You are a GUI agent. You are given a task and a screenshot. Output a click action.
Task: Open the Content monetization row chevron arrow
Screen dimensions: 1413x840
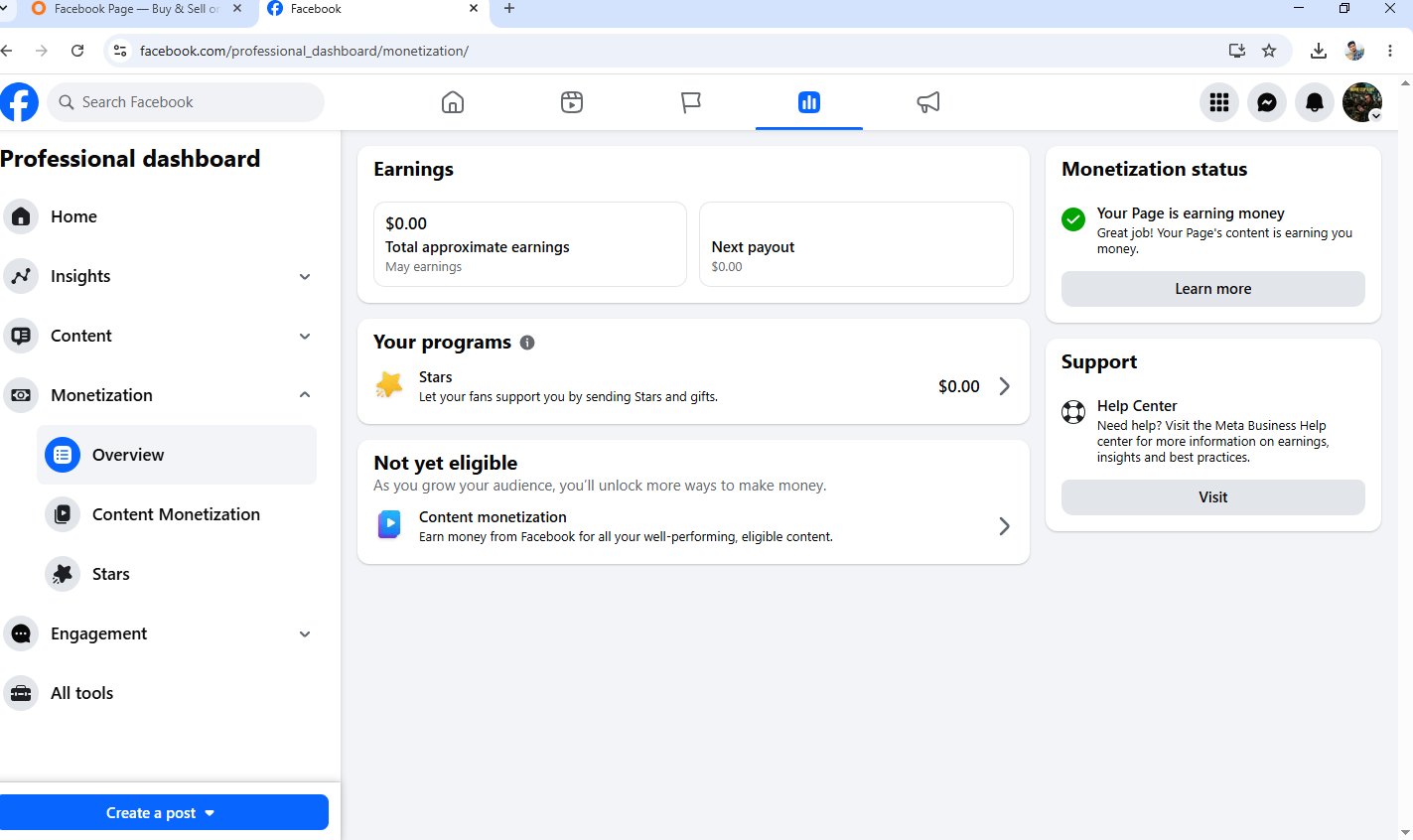pos(1004,526)
